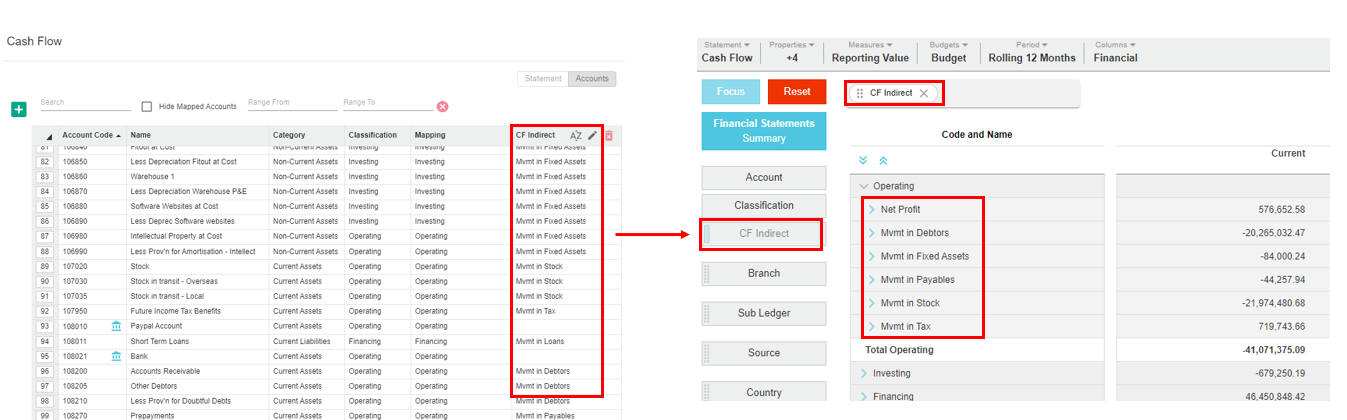Click the red clear range filter icon

click(442, 107)
